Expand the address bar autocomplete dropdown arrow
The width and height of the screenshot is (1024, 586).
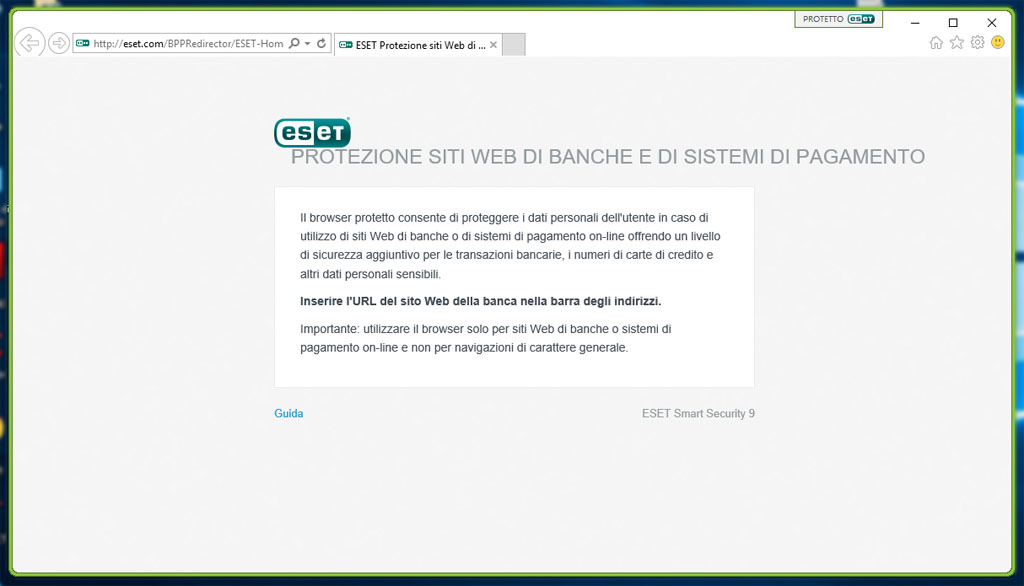(x=307, y=44)
